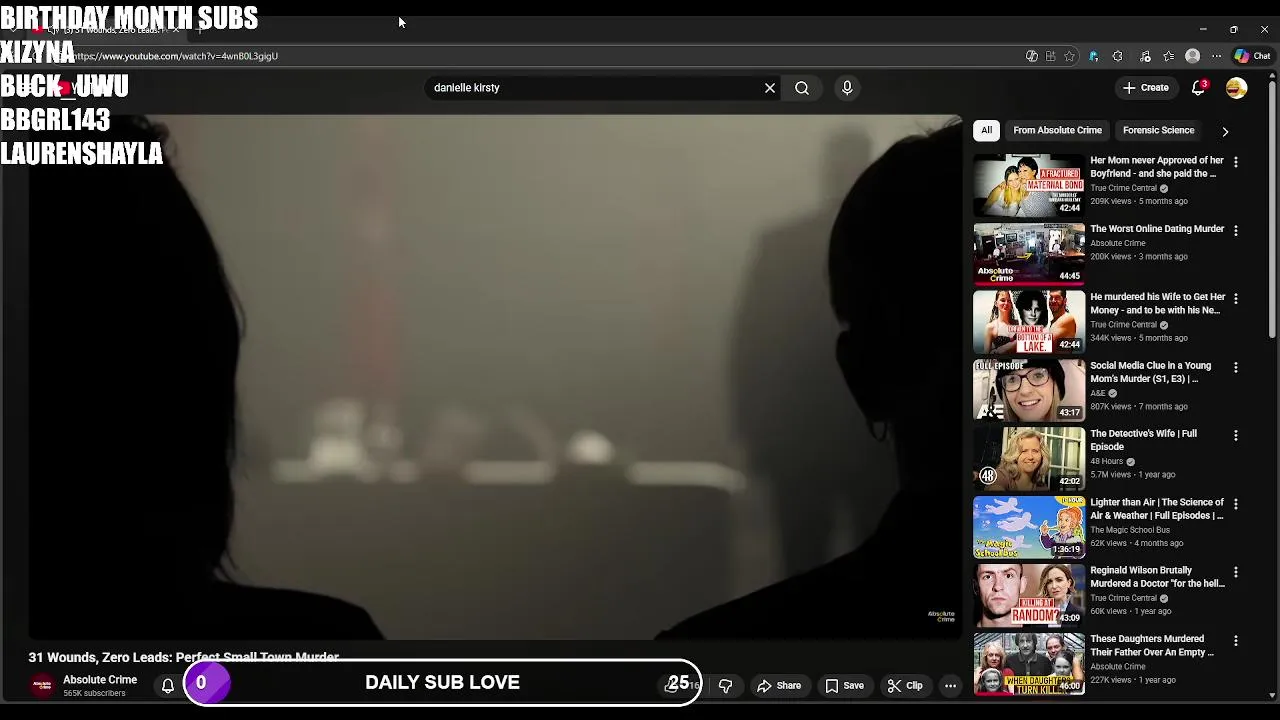Open the split screen icon in address bar

(x=1050, y=56)
